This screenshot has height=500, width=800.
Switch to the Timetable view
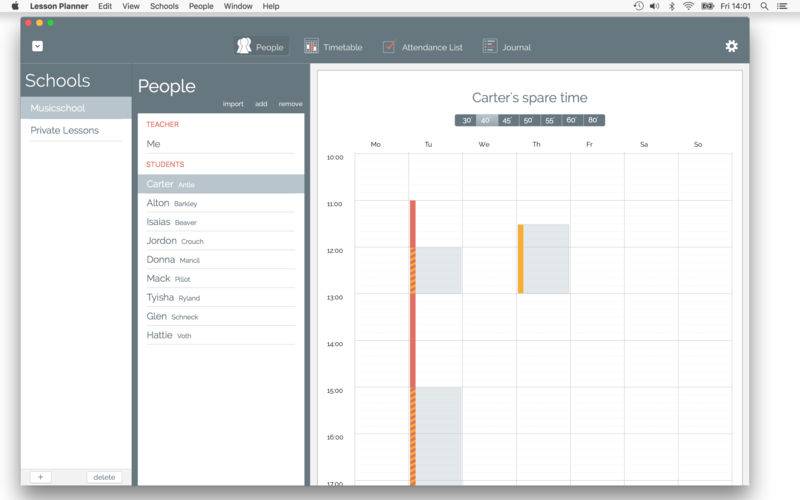click(311, 46)
